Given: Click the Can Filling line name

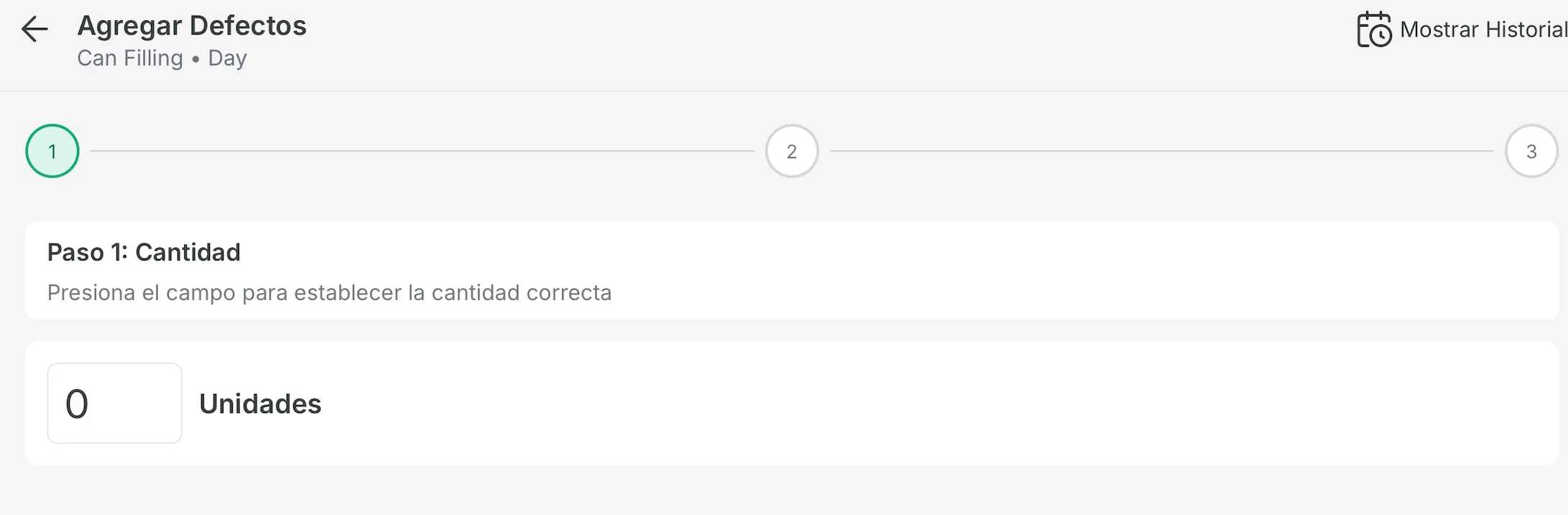Looking at the screenshot, I should coord(130,58).
